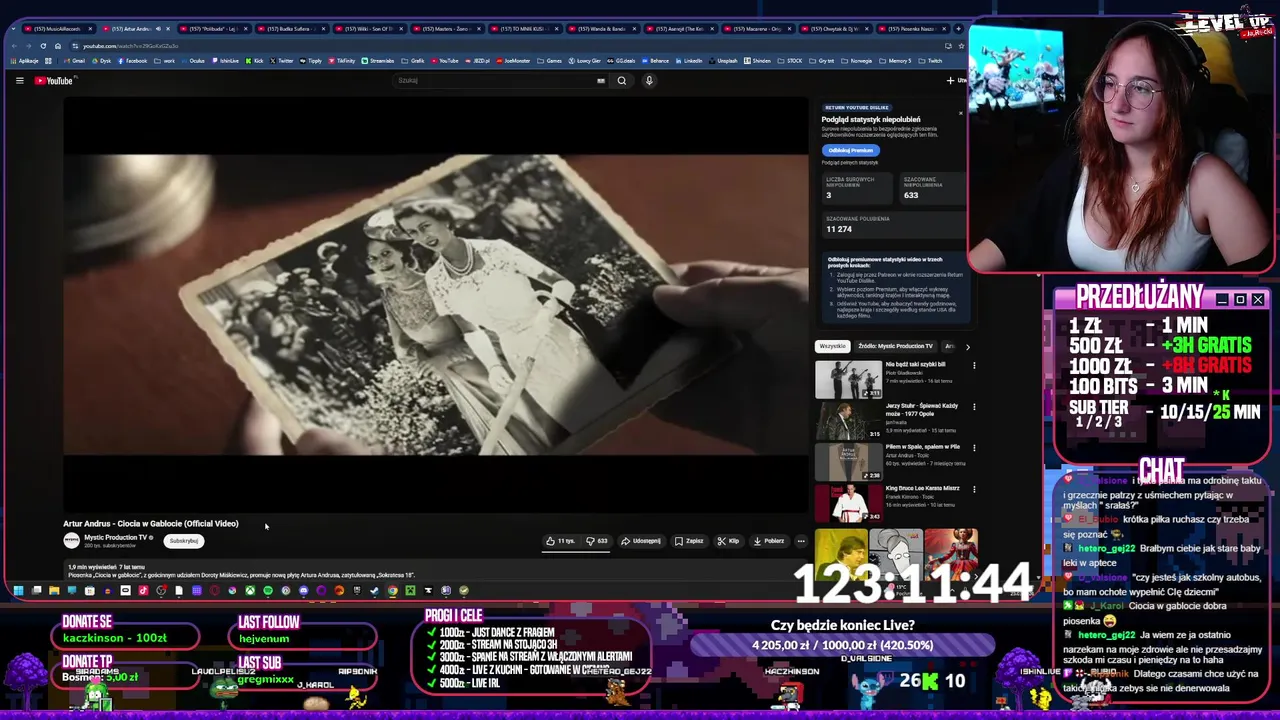Screen dimensions: 1280x720
Task: Open the Streamlabs bookmark
Action: [378, 61]
